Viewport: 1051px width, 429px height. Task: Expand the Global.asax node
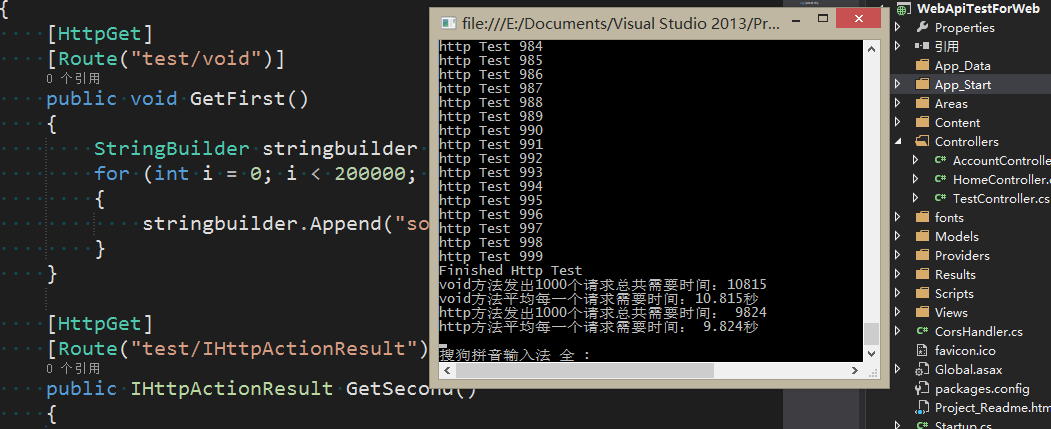[x=898, y=369]
